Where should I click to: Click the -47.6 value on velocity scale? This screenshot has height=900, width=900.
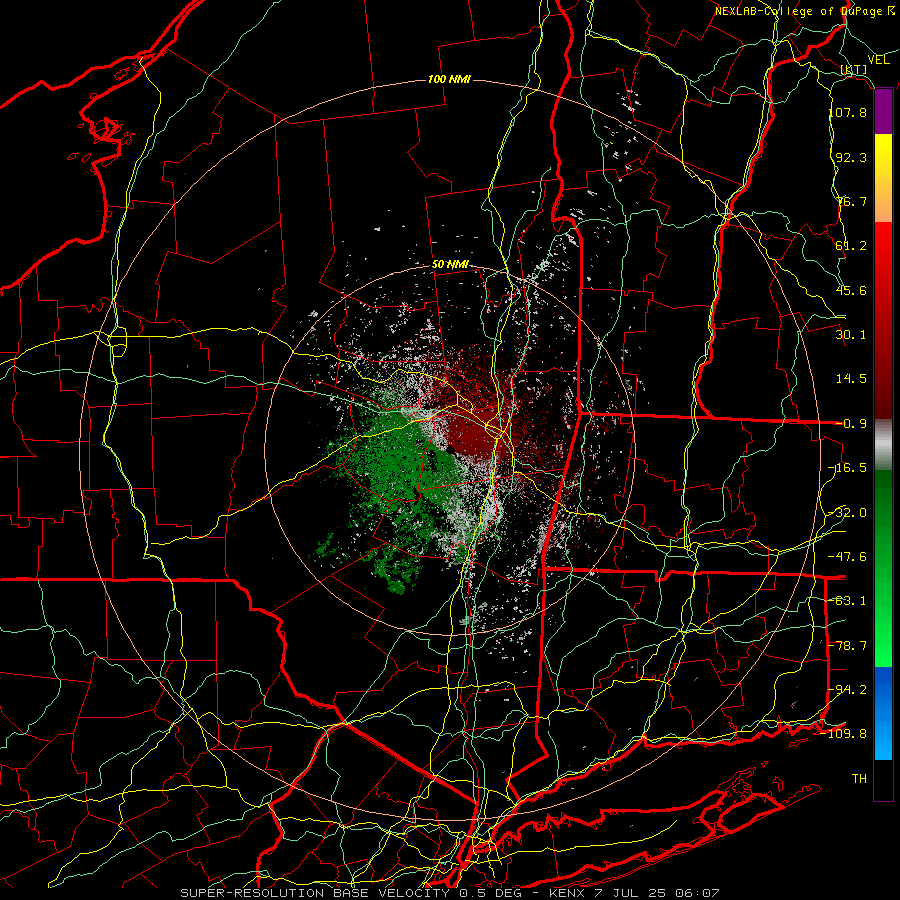[848, 557]
